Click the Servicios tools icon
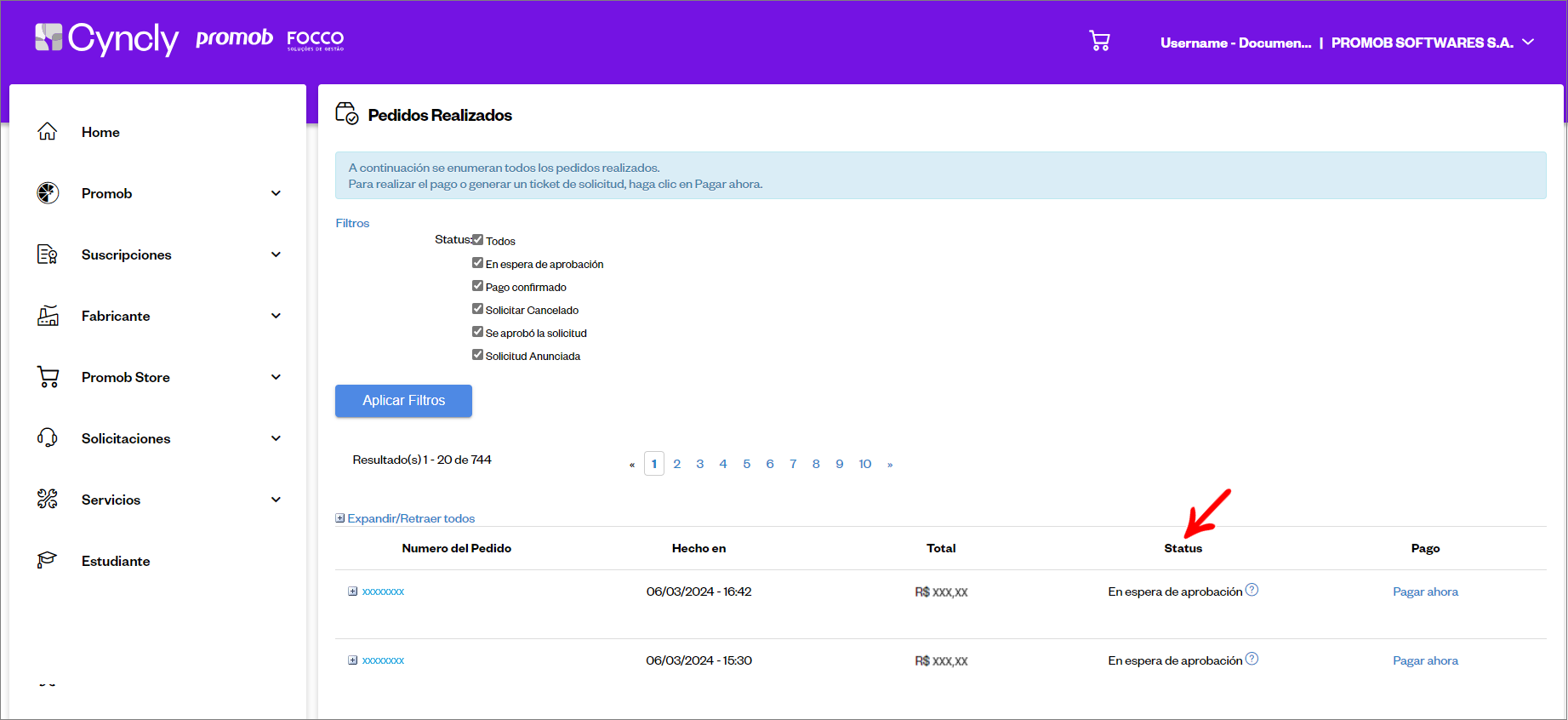This screenshot has width=1568, height=720. tap(48, 500)
